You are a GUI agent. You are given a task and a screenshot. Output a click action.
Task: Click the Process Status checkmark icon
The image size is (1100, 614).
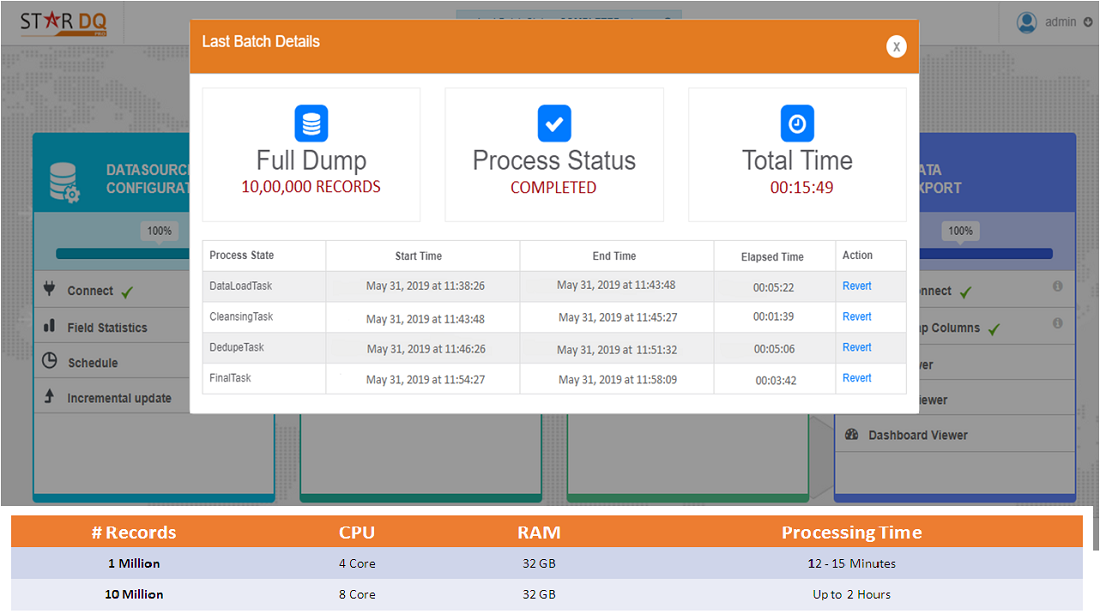tap(554, 124)
